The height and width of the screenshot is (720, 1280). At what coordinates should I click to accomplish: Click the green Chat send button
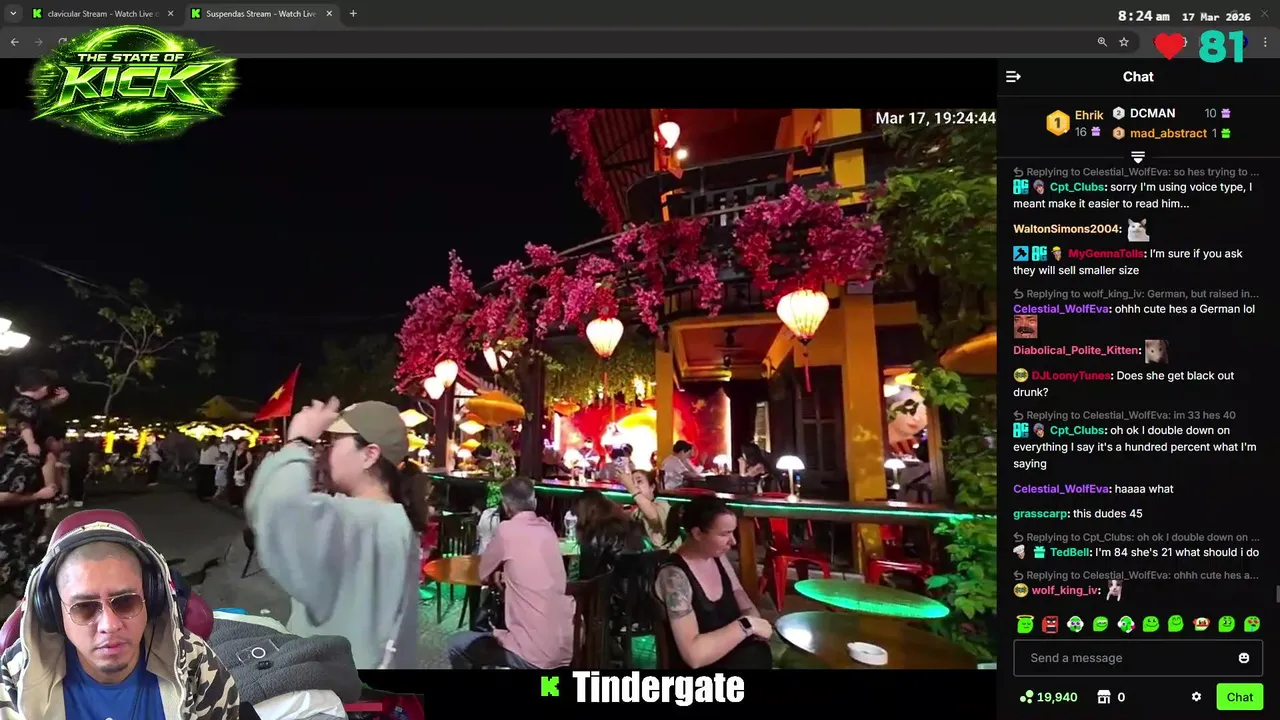1240,697
